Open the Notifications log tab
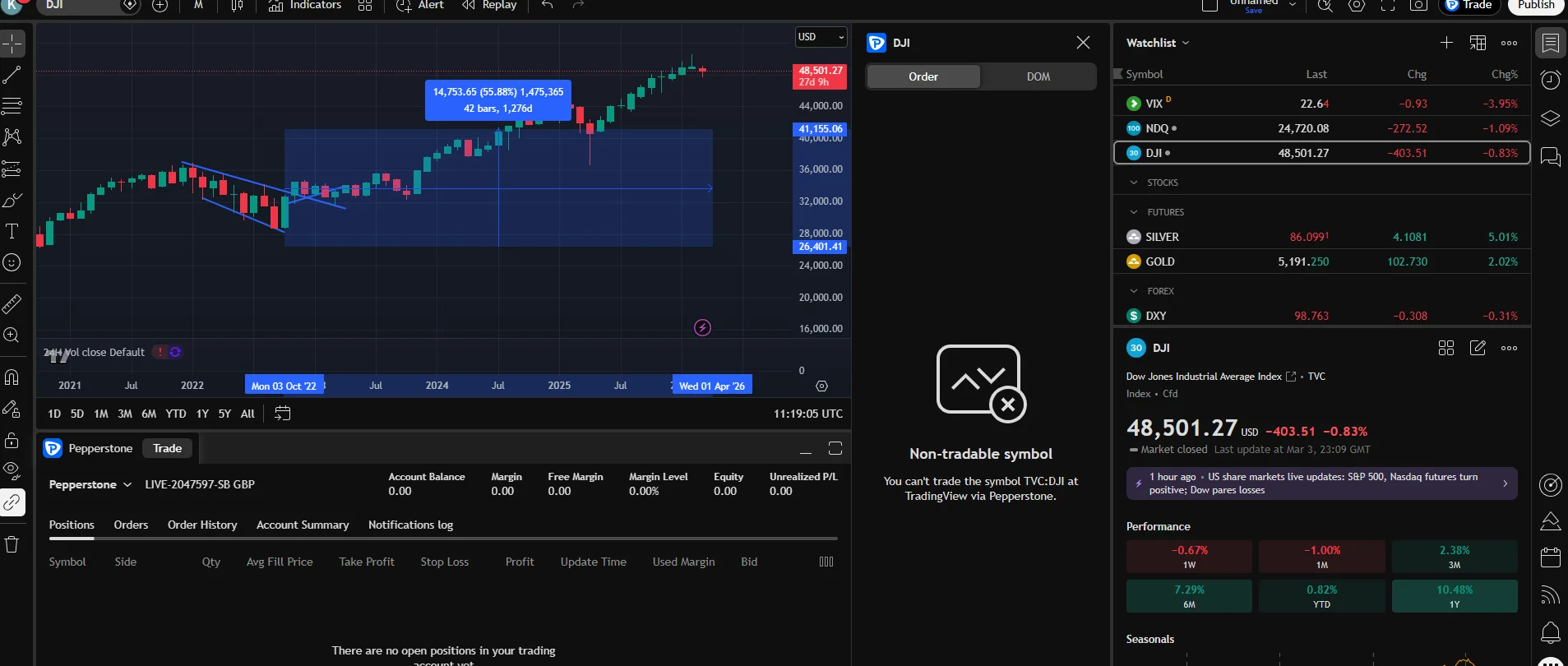 [410, 525]
